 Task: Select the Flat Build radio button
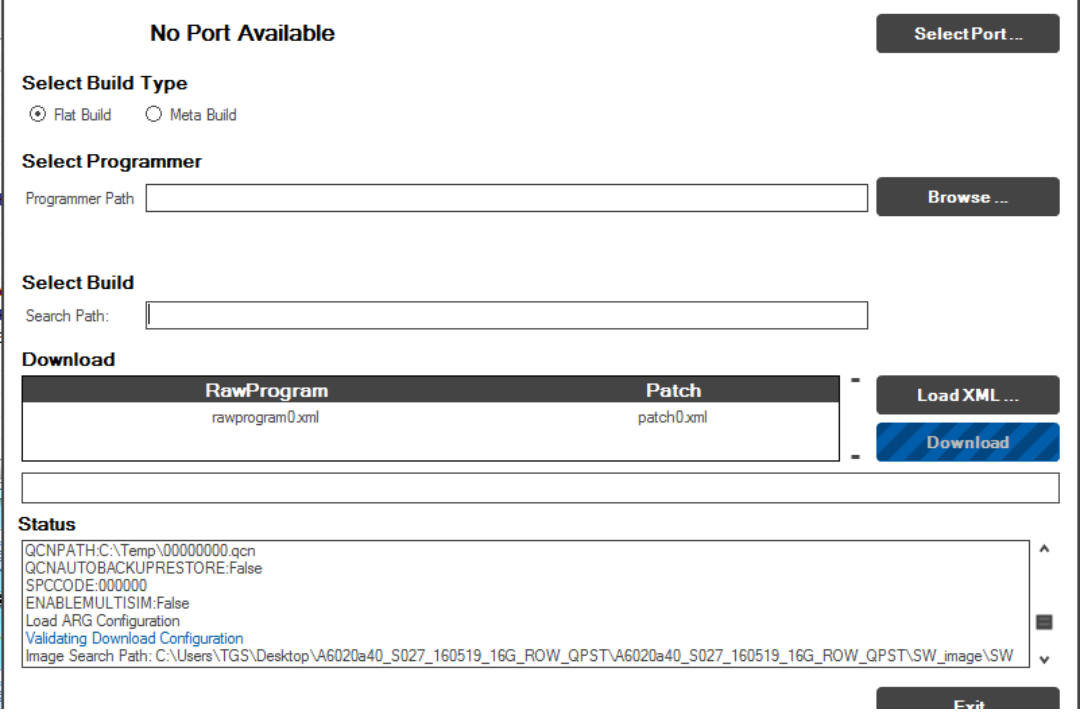(38, 115)
